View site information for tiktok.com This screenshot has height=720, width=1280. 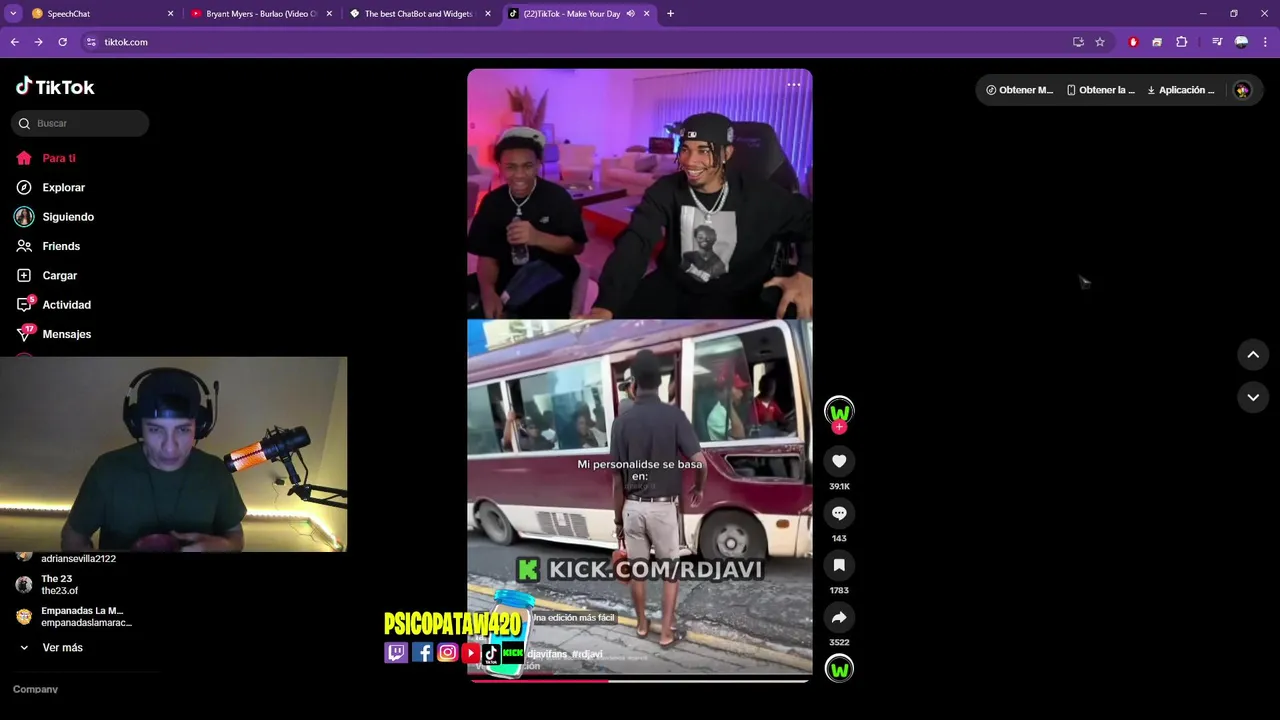coord(91,42)
